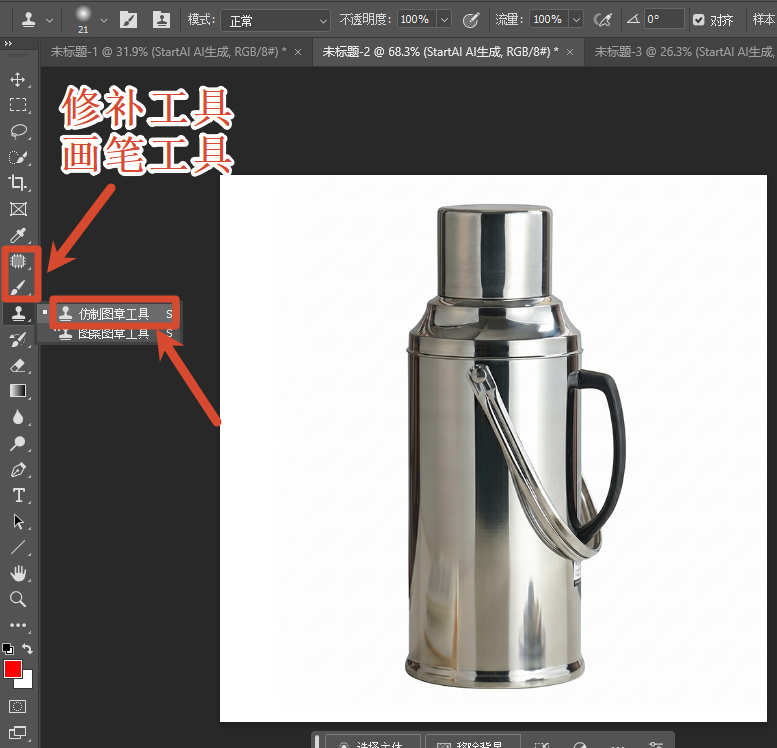
Task: Click the thermos image on canvas
Action: [x=515, y=446]
